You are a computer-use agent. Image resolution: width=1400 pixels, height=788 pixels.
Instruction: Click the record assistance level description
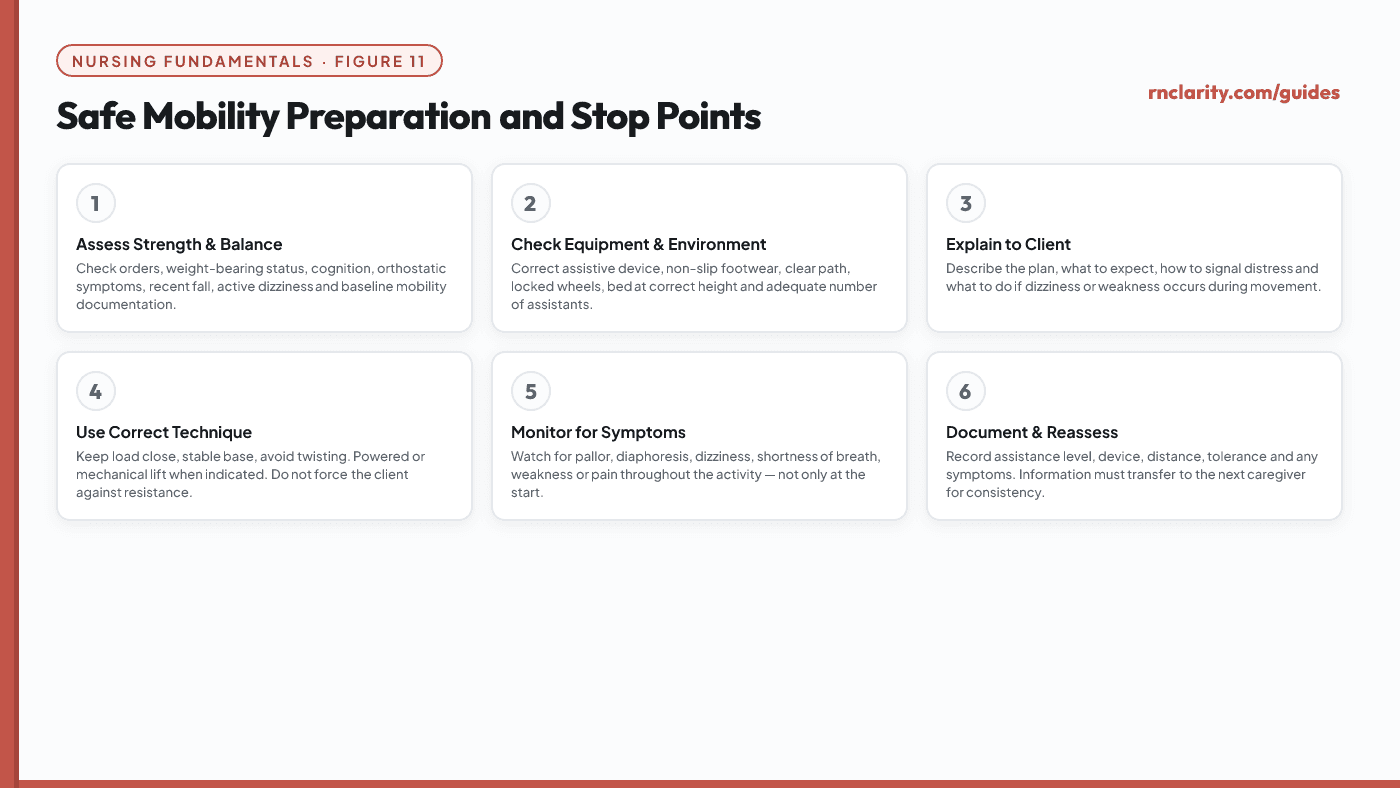click(x=1132, y=475)
